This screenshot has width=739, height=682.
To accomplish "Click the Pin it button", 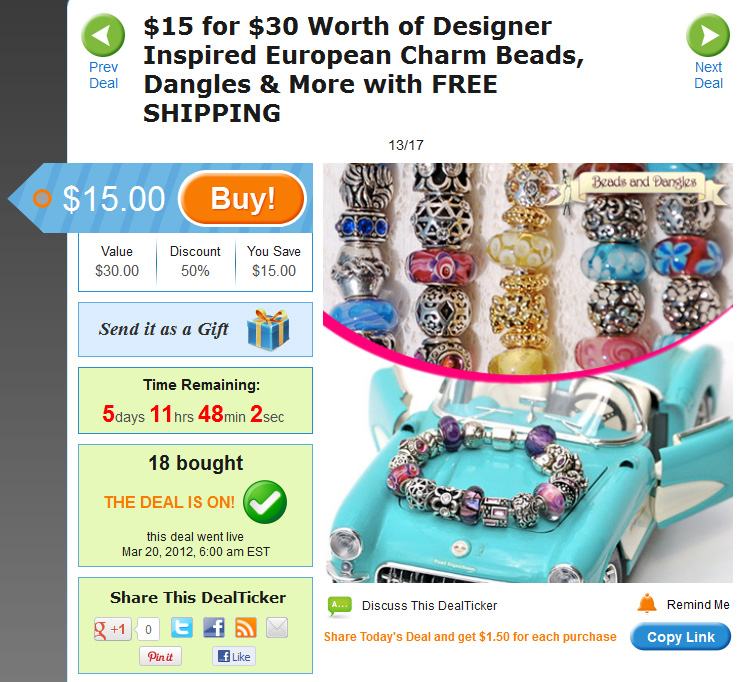I will click(160, 656).
